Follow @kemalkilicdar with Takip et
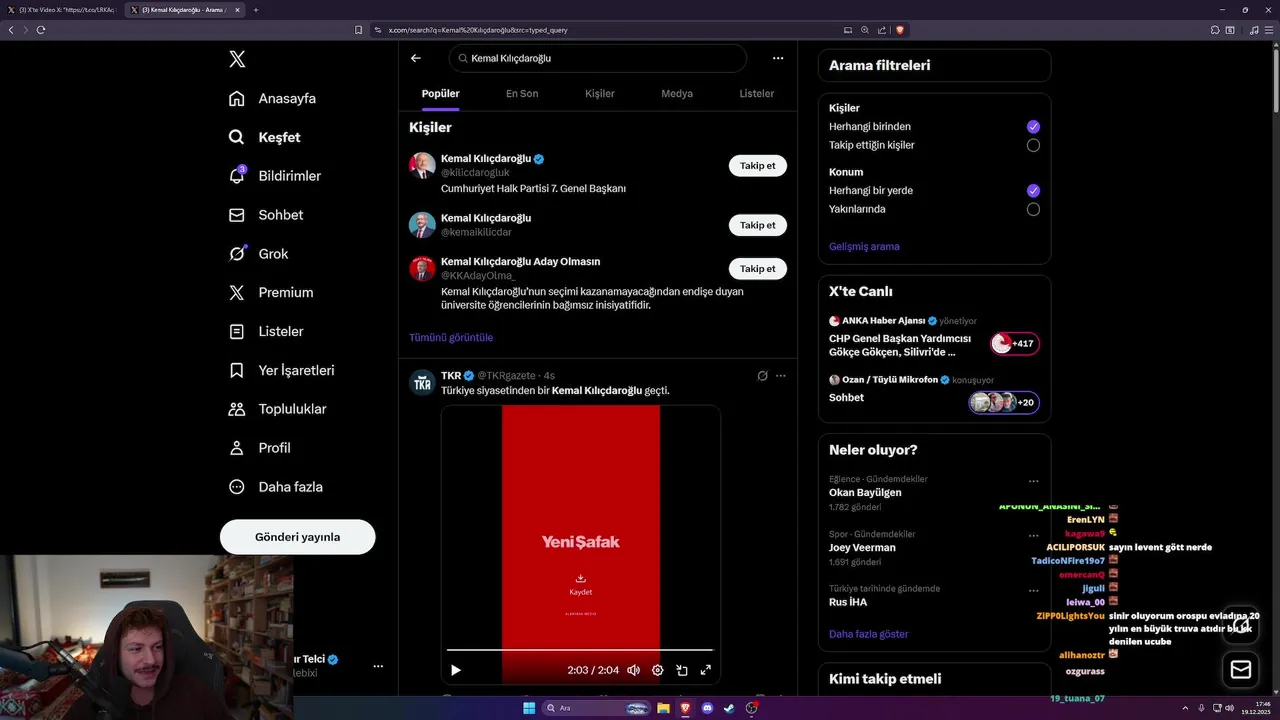This screenshot has height=720, width=1280. click(757, 225)
